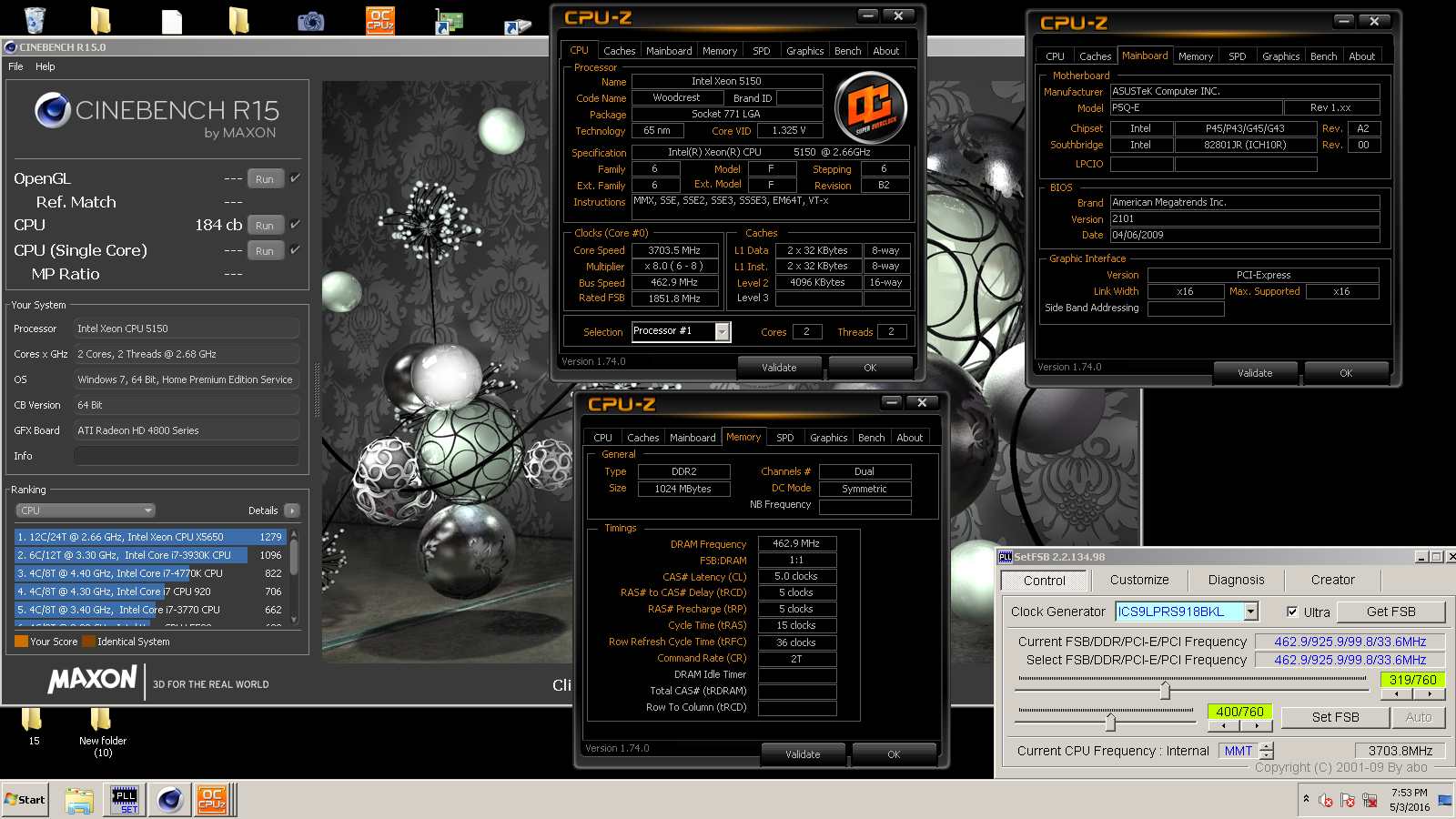Click the OC superclock logo in CPU-Z
The width and height of the screenshot is (1456, 819).
pos(871,107)
